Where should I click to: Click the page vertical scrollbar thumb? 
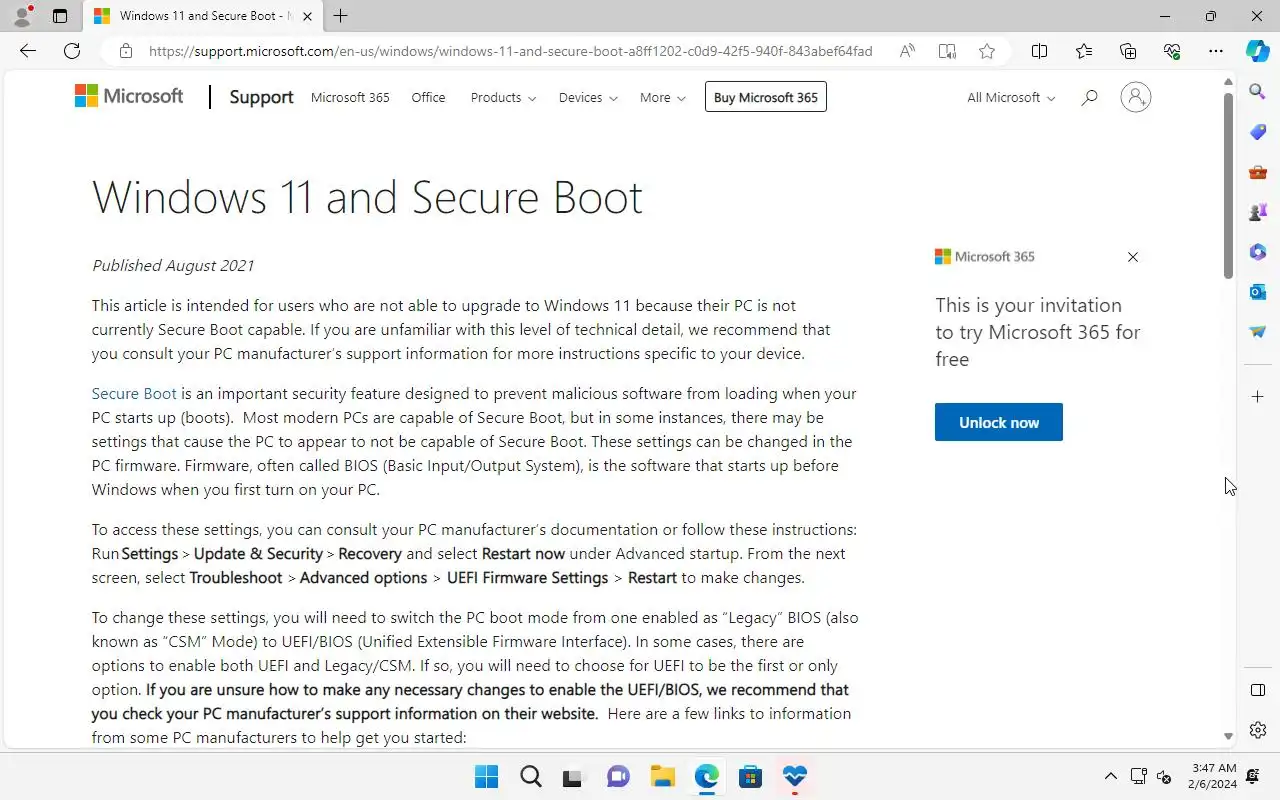coord(1228,185)
